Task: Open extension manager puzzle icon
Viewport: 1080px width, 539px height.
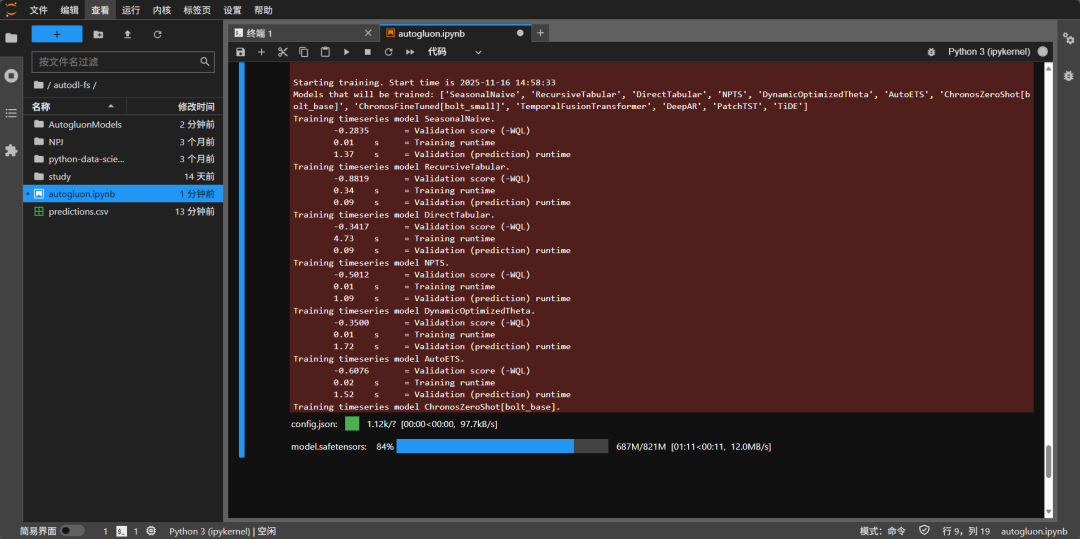Action: 11,150
